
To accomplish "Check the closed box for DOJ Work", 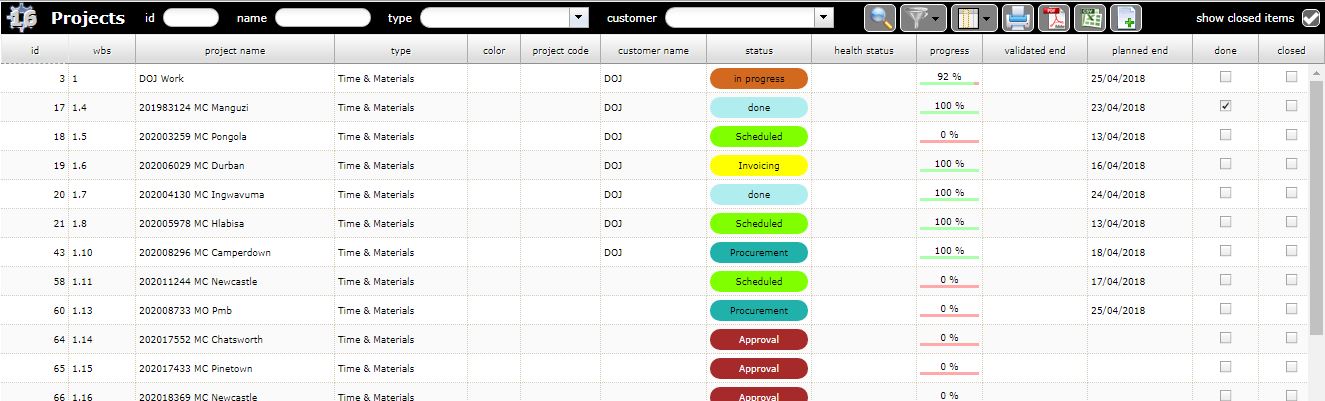I will (1291, 76).
